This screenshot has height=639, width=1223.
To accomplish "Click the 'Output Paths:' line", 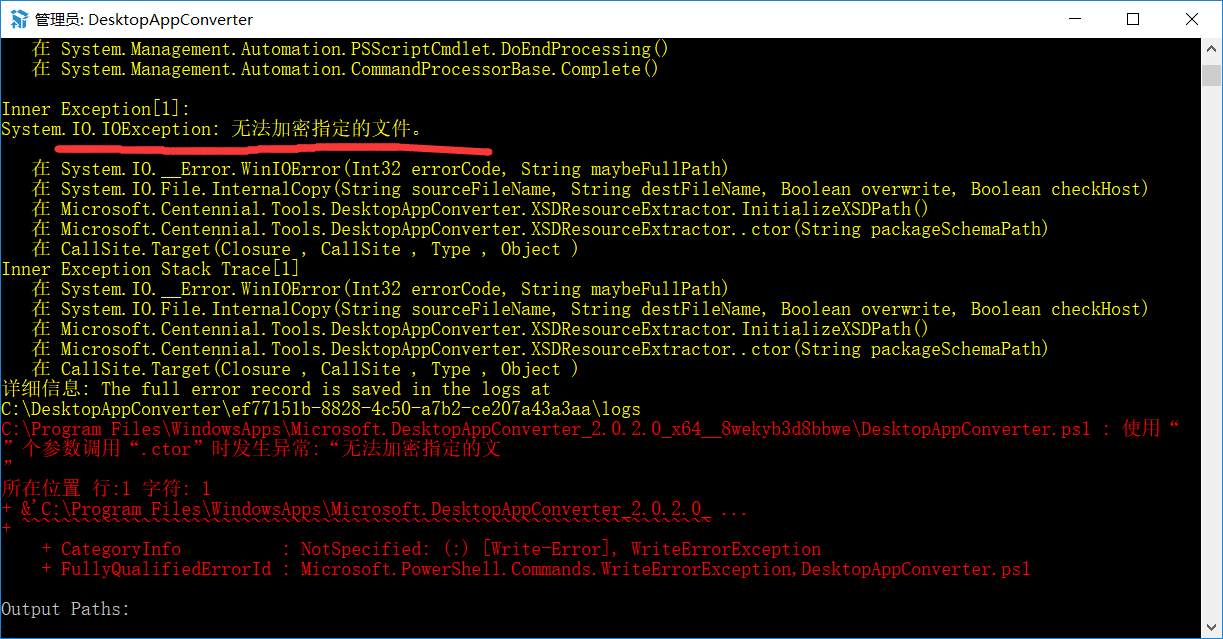I will tap(66, 609).
